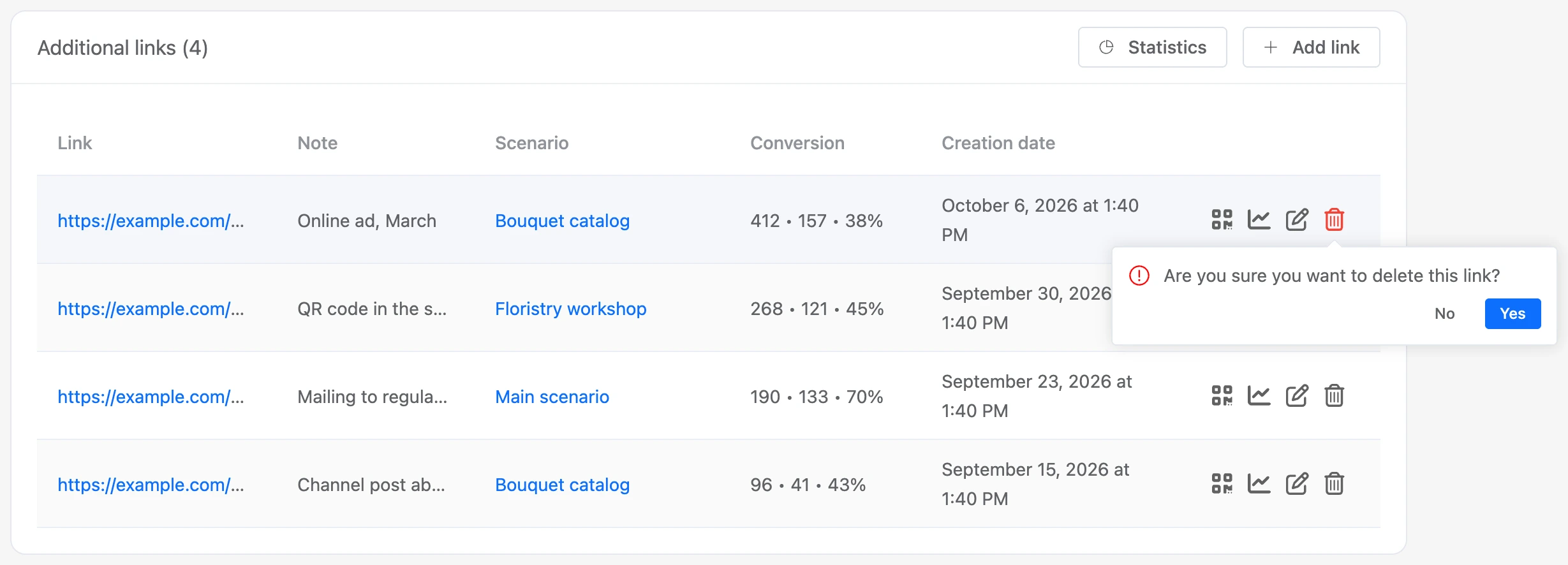This screenshot has width=1568, height=565.
Task: Open Floristry workshop scenario link
Action: click(x=570, y=309)
